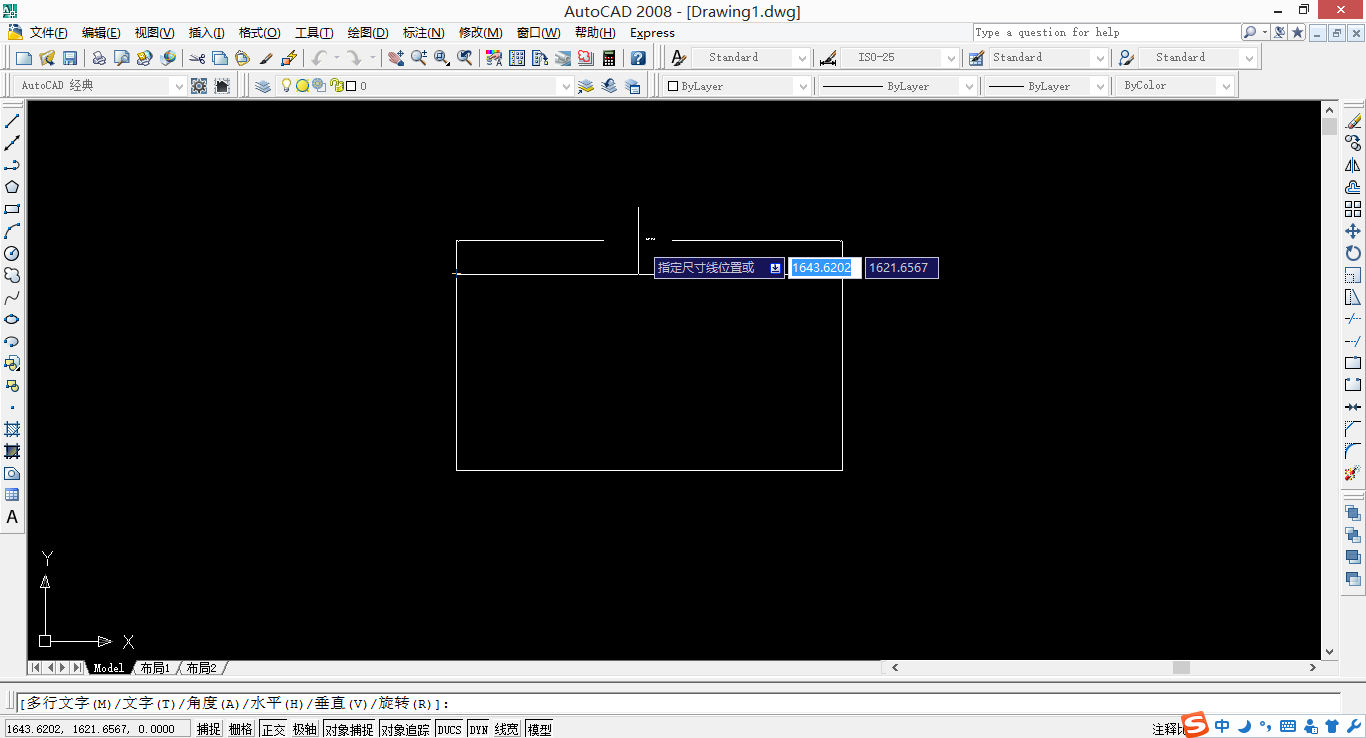The image size is (1366, 738).
Task: Open the 修改(M) menu
Action: coord(480,33)
